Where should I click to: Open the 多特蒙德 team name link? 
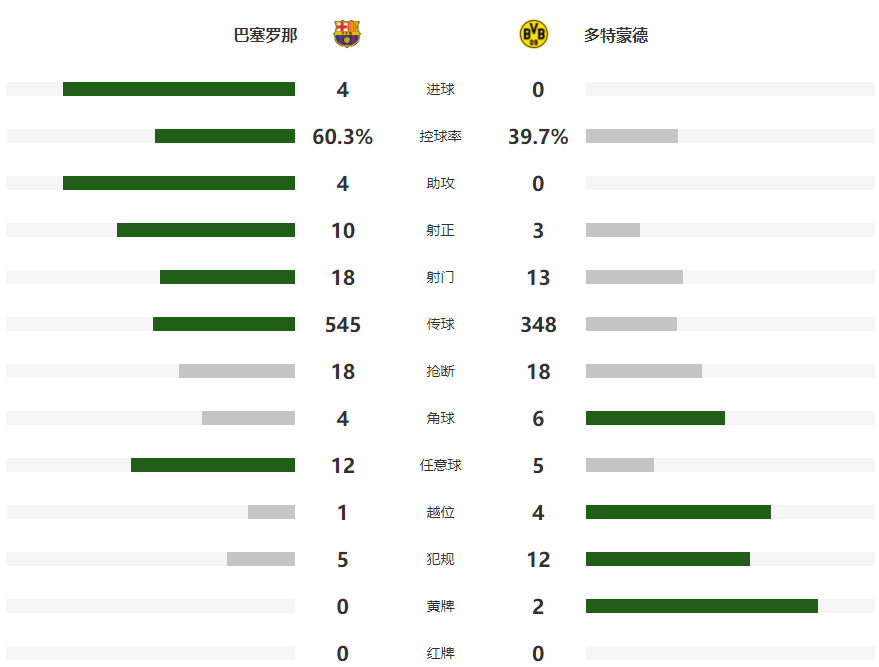click(616, 35)
